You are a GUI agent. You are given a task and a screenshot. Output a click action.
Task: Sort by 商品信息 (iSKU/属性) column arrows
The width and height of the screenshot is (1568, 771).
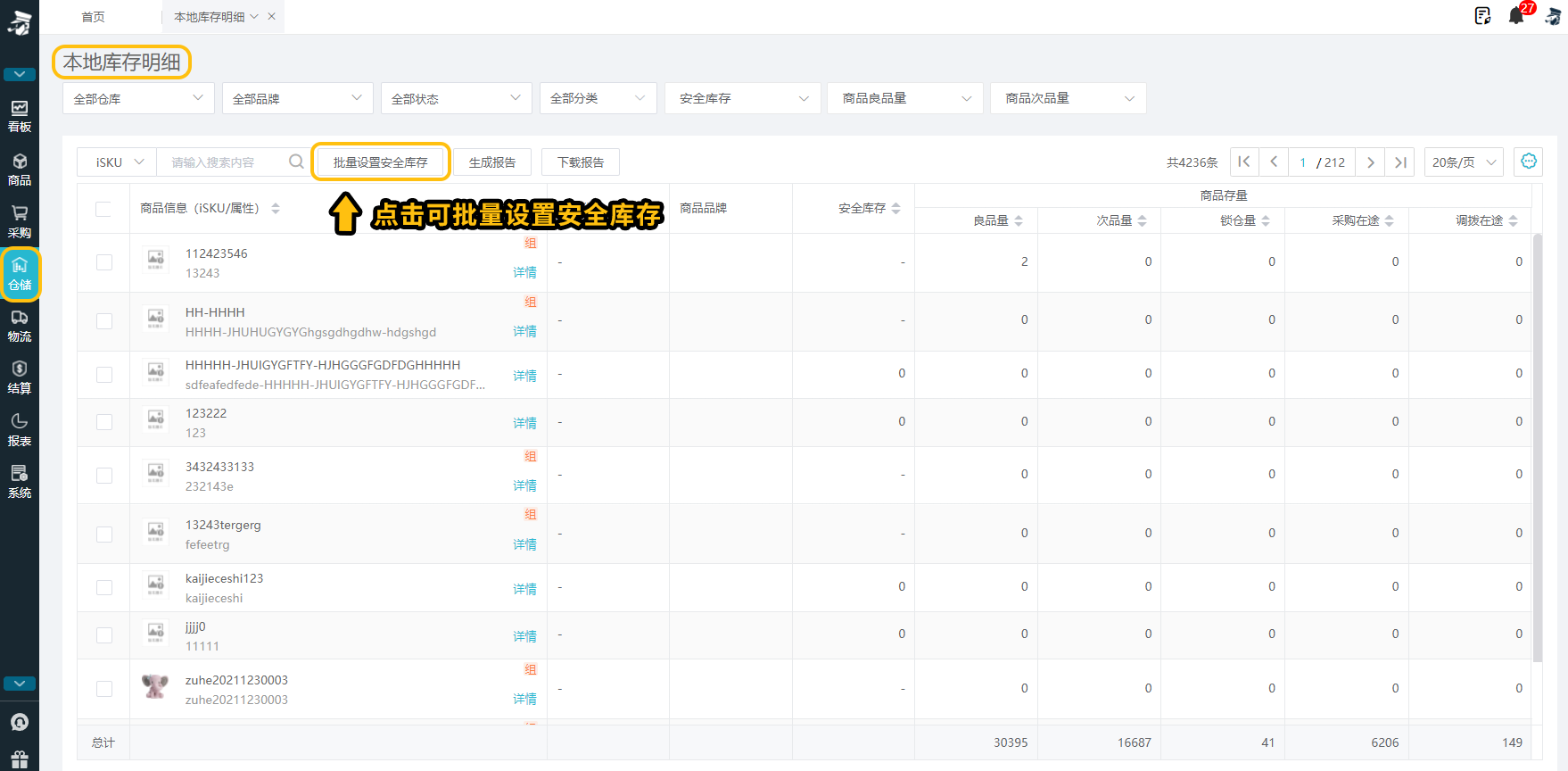[x=276, y=208]
